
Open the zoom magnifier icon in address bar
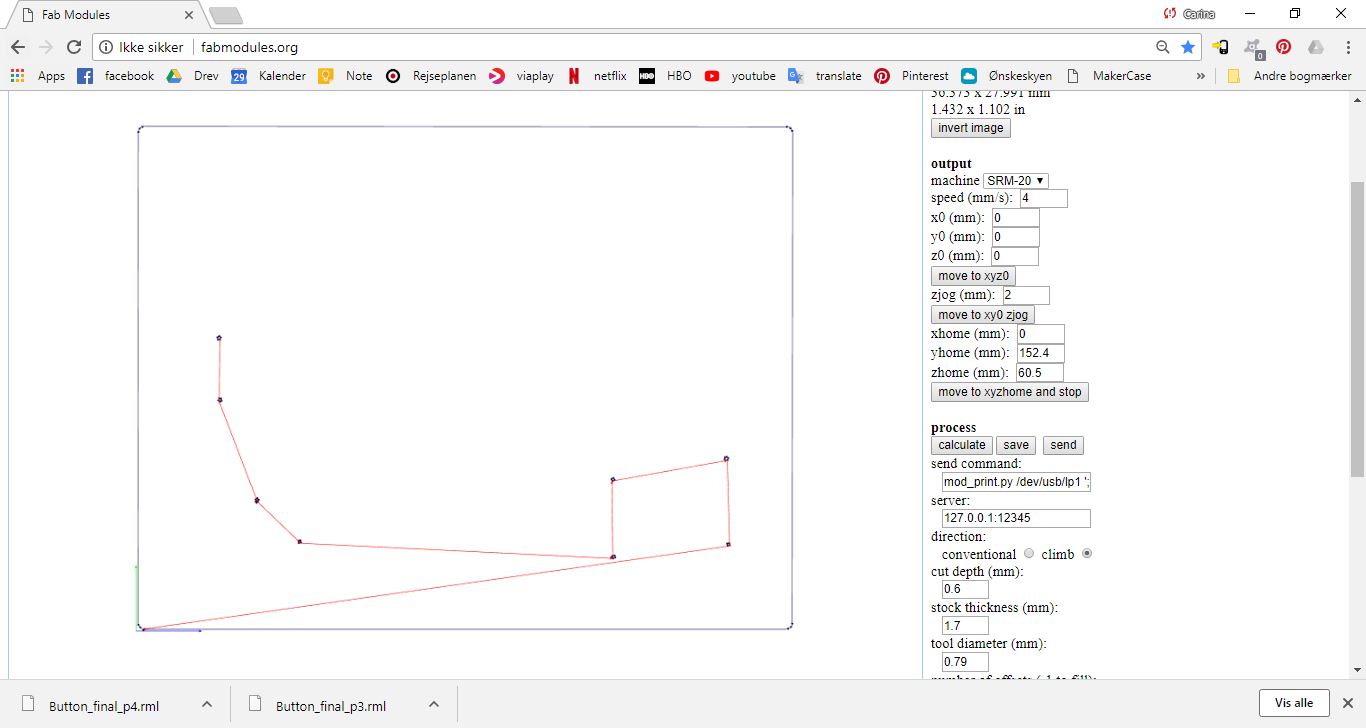click(x=1162, y=47)
